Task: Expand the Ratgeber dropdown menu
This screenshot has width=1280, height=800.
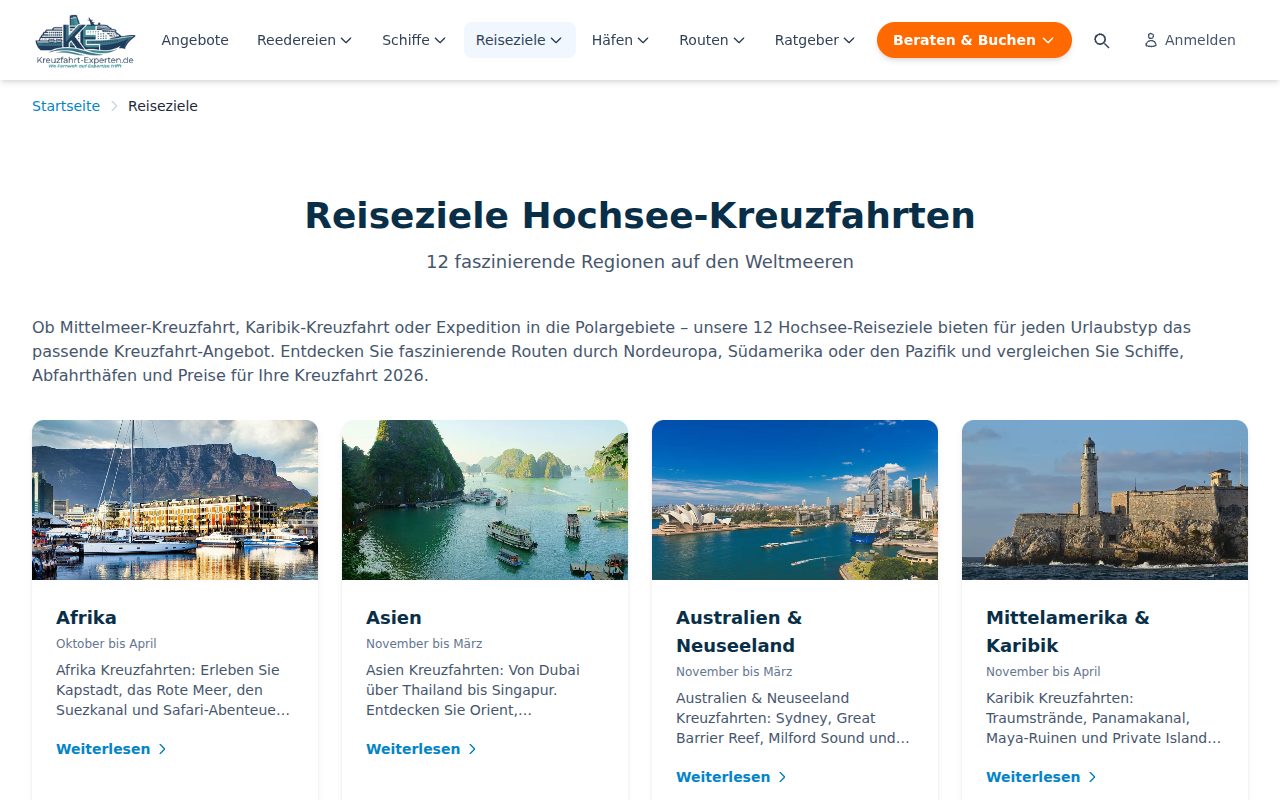Action: (x=815, y=40)
